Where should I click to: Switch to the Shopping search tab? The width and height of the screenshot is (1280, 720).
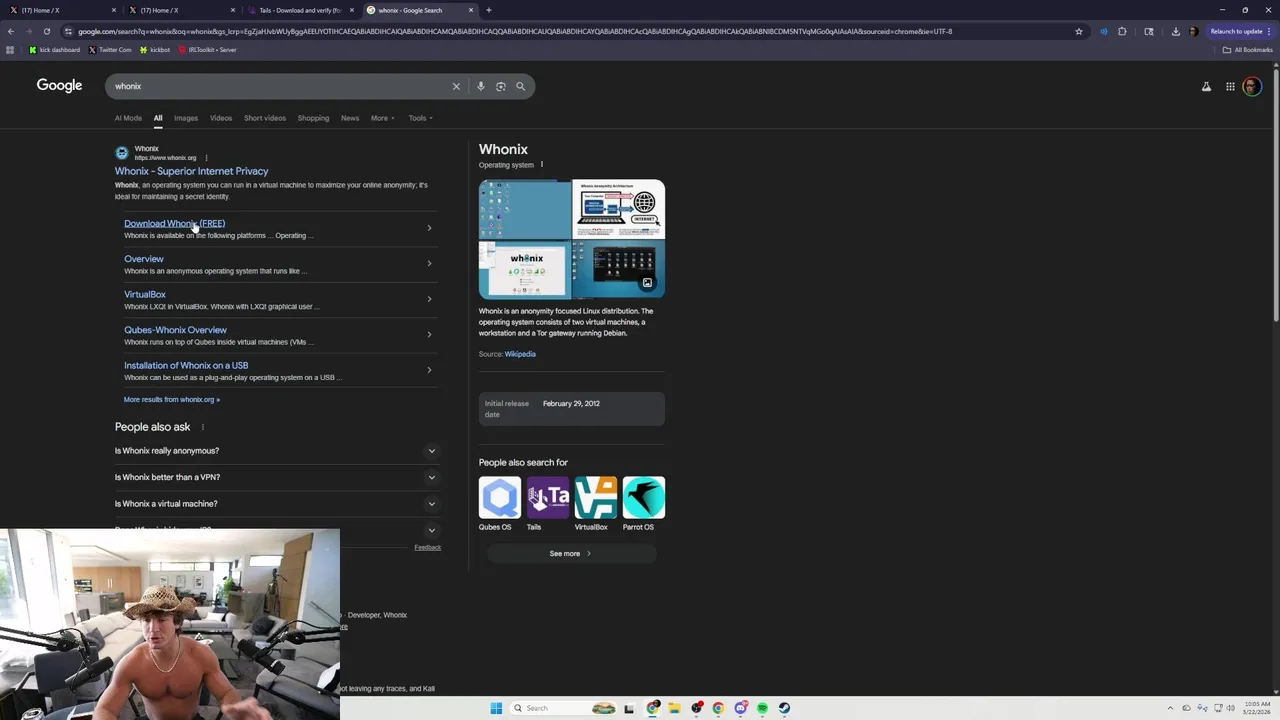pos(313,118)
